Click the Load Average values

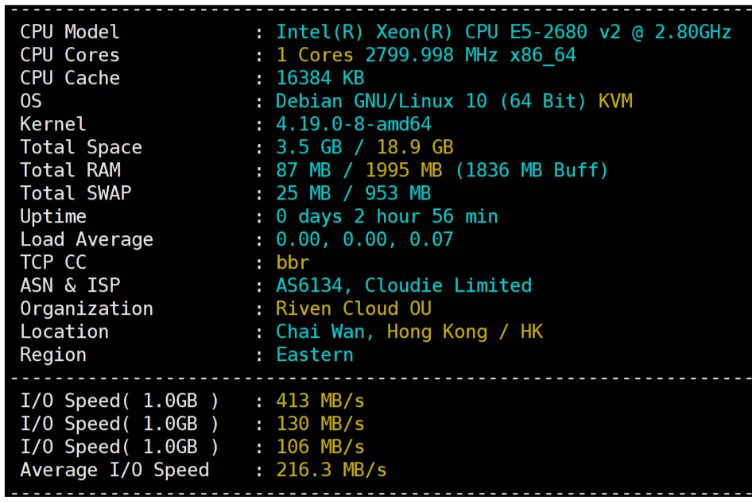pos(365,239)
